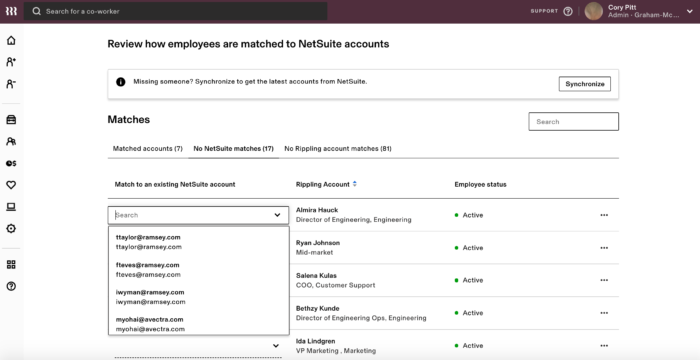Open the Home sidebar icon
700x360 pixels.
(11, 40)
